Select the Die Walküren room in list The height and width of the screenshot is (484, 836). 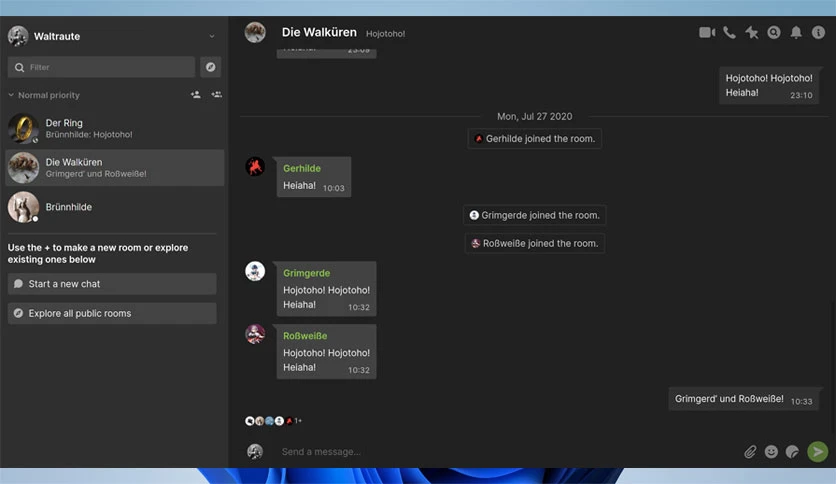(115, 168)
